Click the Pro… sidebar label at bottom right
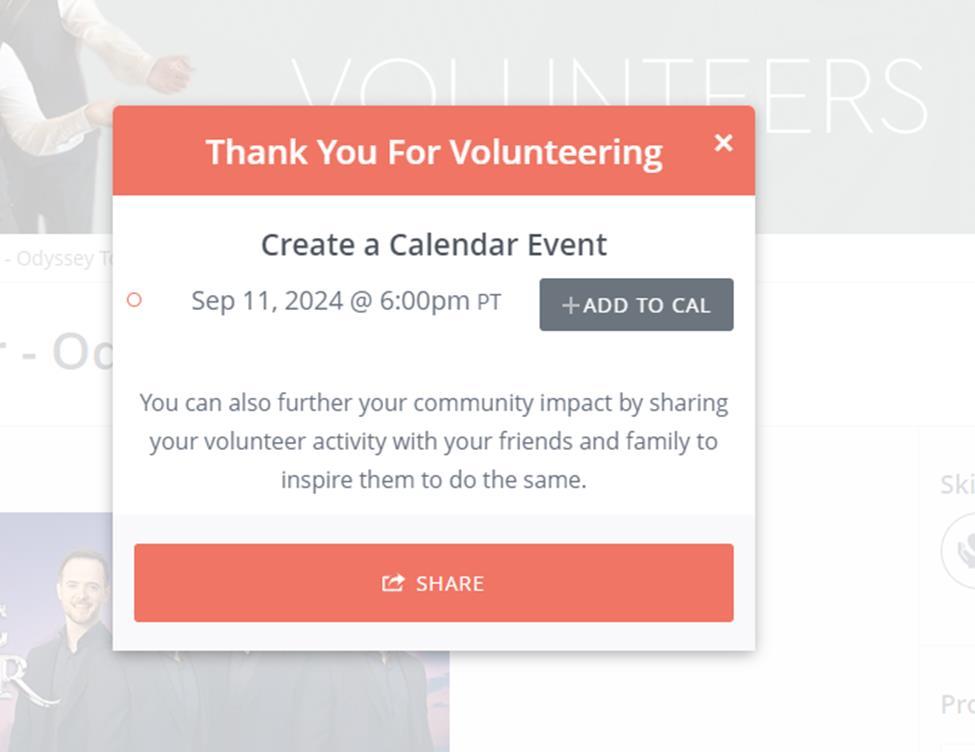The width and height of the screenshot is (975, 752). pyautogui.click(x=957, y=704)
